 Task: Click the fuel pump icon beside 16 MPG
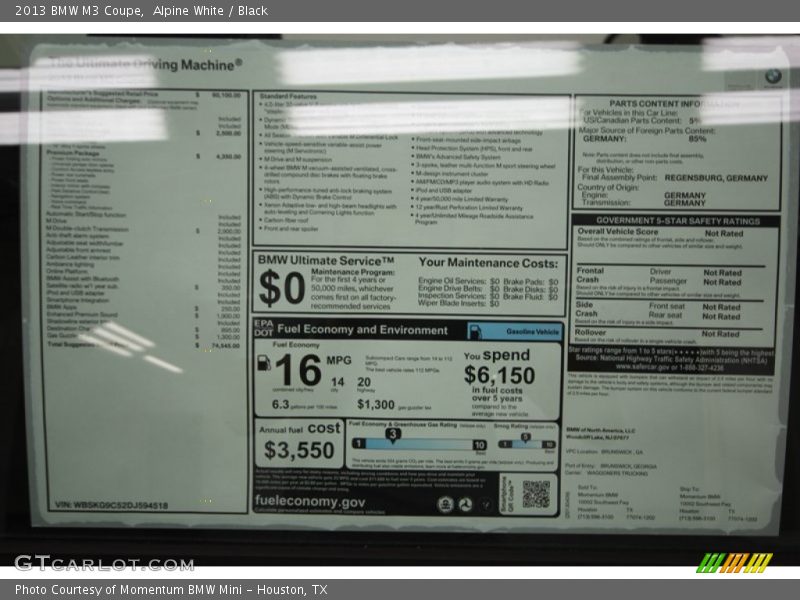click(264, 363)
